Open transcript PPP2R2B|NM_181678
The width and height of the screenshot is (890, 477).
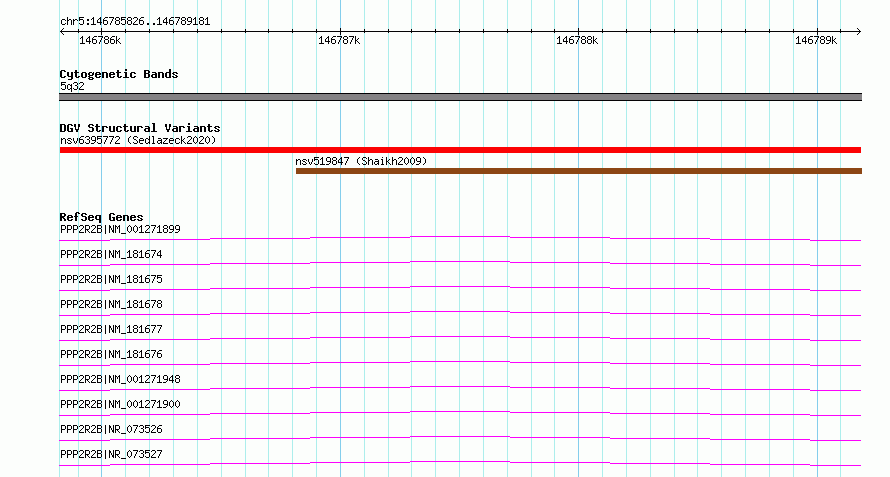pos(111,304)
